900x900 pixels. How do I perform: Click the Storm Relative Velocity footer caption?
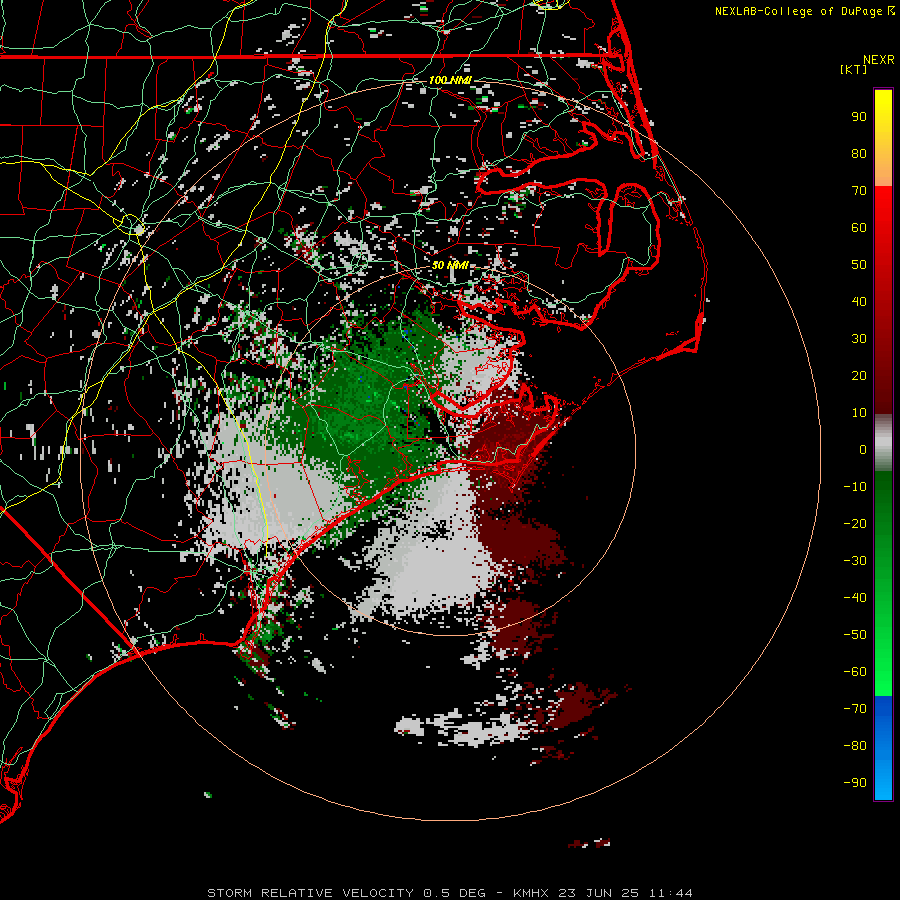[x=449, y=893]
